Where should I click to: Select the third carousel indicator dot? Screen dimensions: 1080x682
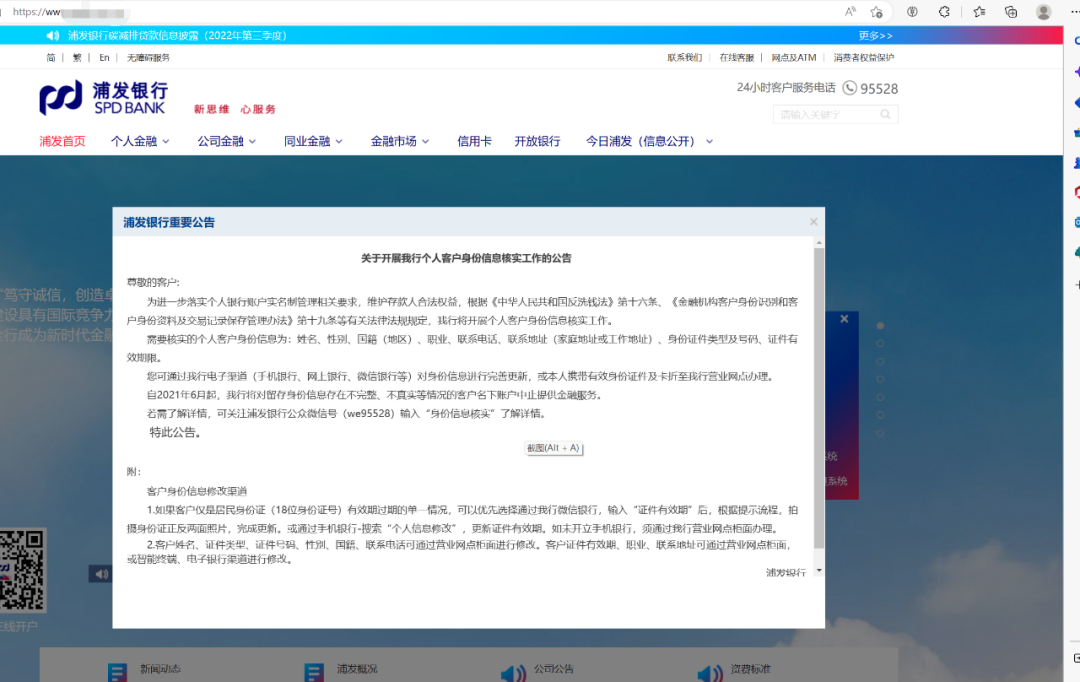(x=880, y=361)
